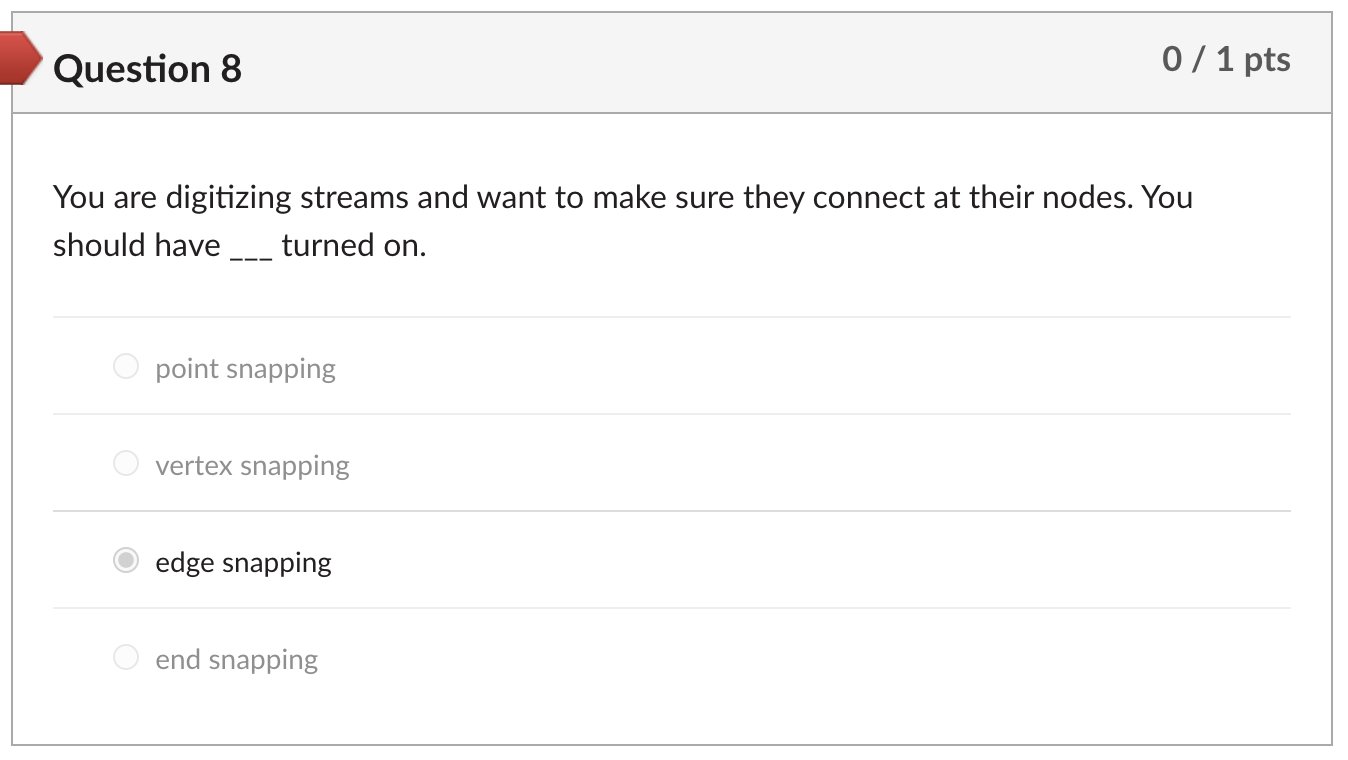Choose the "end snapping" radio button
Image resolution: width=1348 pixels, height=760 pixels.
pyautogui.click(x=126, y=657)
